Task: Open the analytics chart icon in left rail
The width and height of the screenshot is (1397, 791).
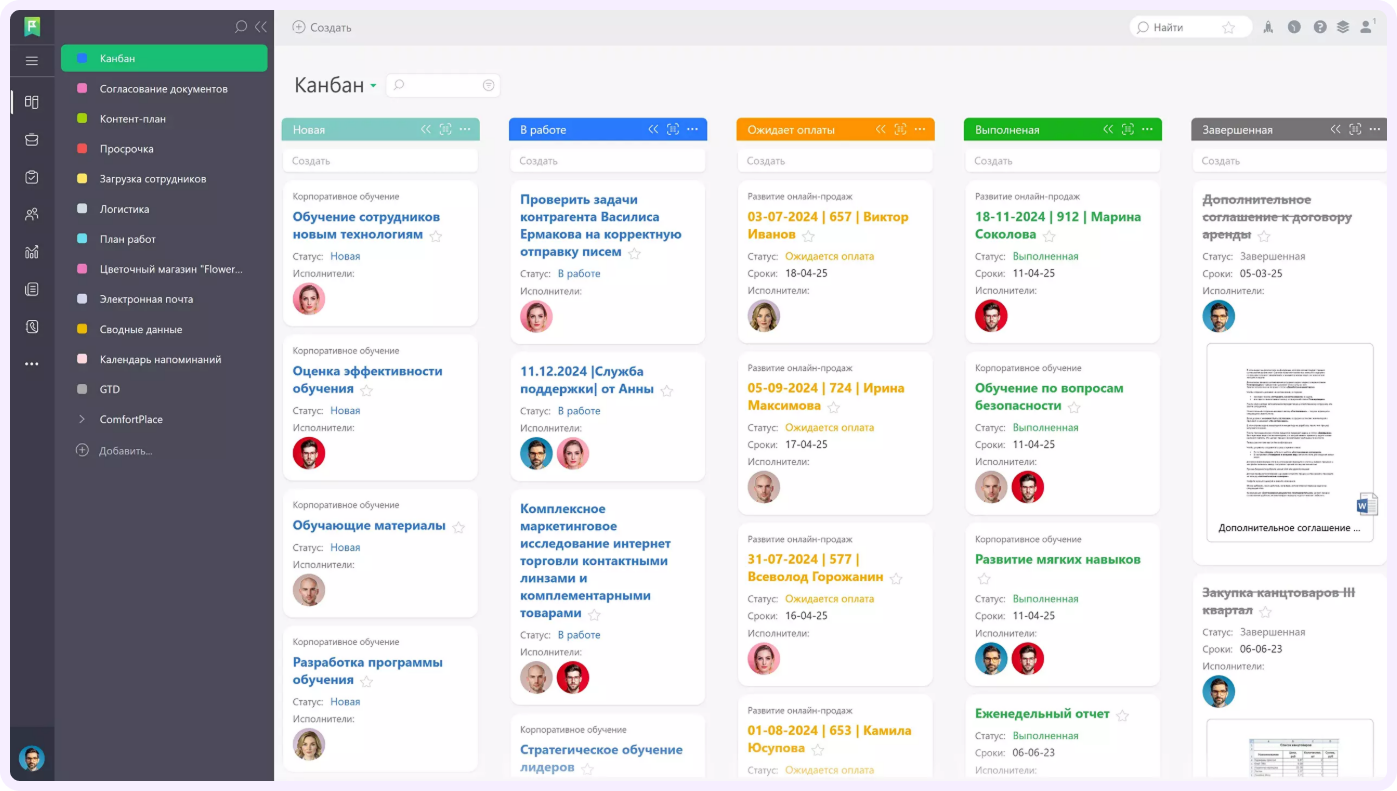Action: [32, 252]
